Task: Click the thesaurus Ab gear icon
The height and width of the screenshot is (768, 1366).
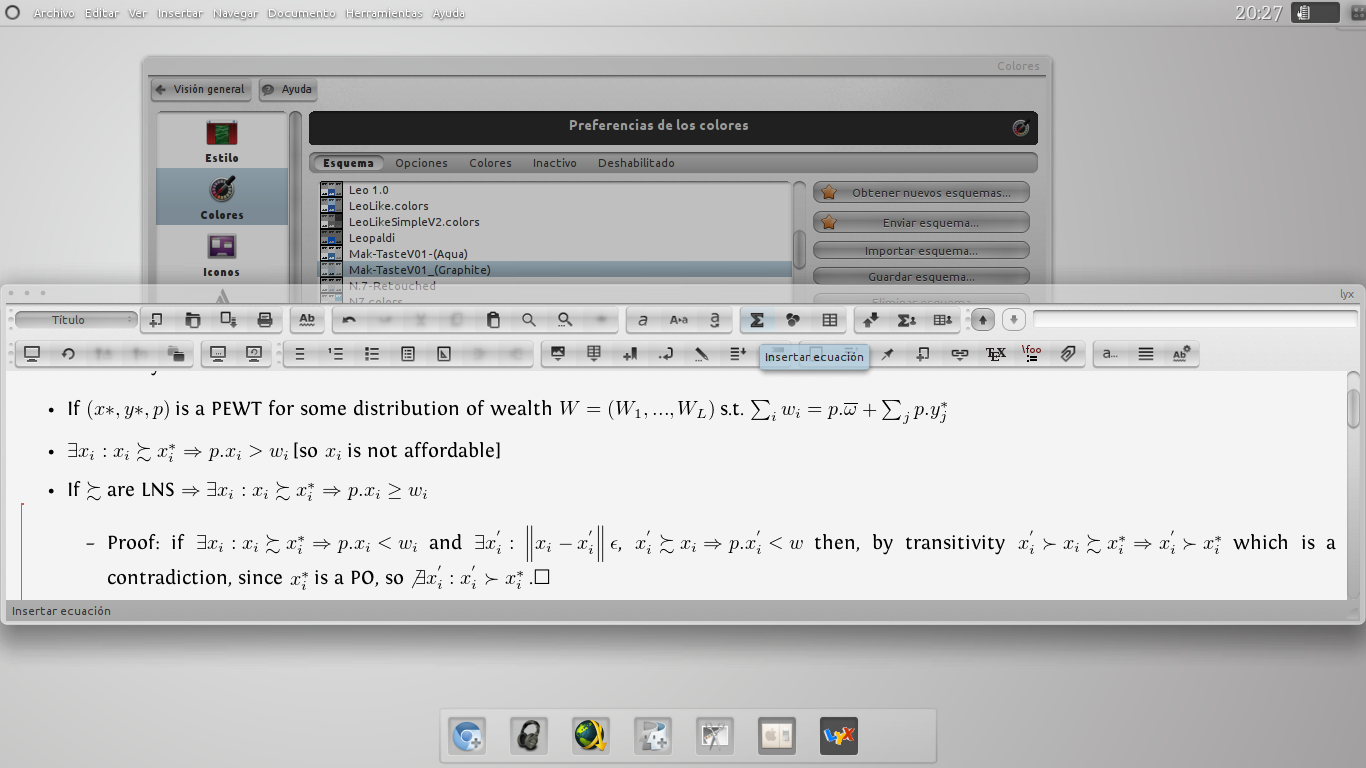Action: pyautogui.click(x=1182, y=353)
